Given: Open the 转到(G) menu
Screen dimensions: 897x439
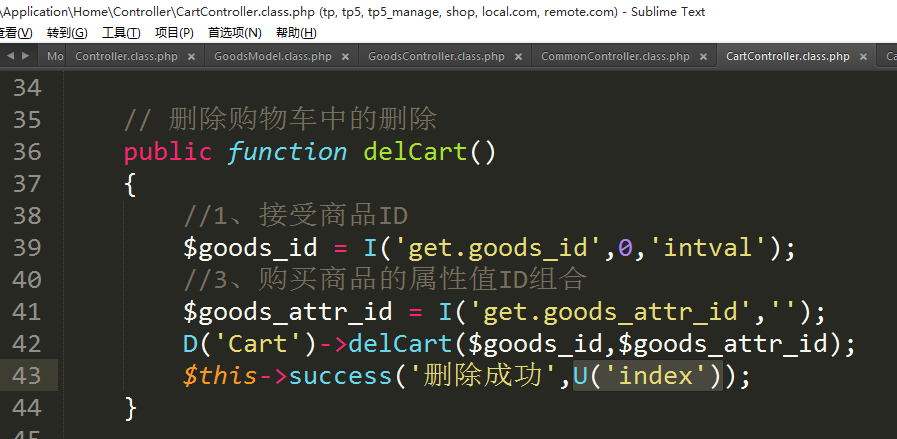Looking at the screenshot, I should pos(67,33).
